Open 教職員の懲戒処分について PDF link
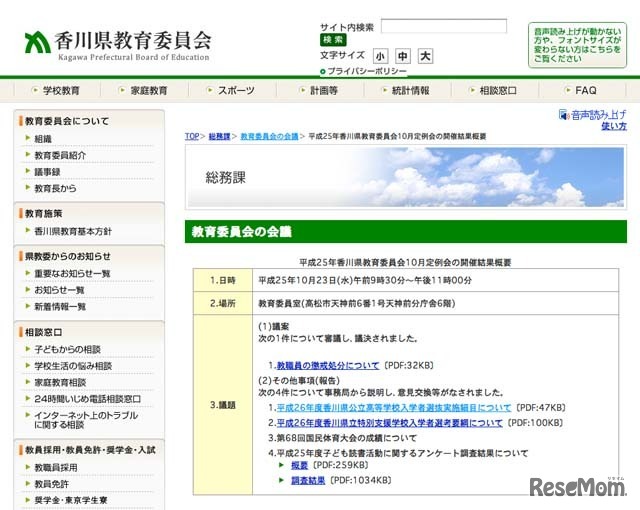This screenshot has height=510, width=640. coord(328,366)
